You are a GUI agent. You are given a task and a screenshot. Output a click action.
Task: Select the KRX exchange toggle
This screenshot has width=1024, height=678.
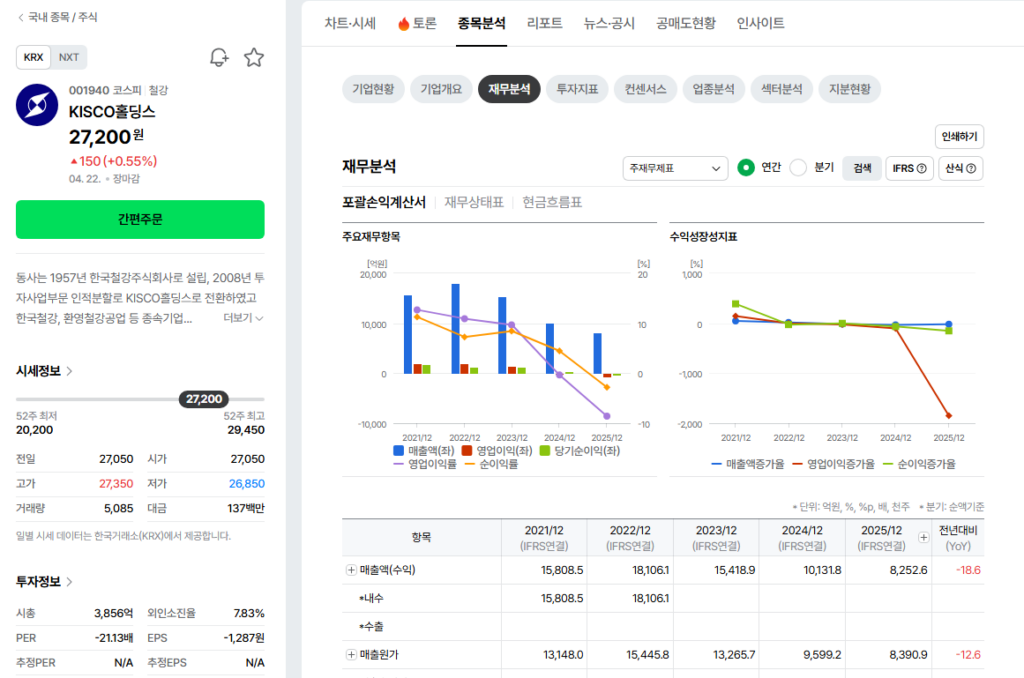[x=33, y=57]
